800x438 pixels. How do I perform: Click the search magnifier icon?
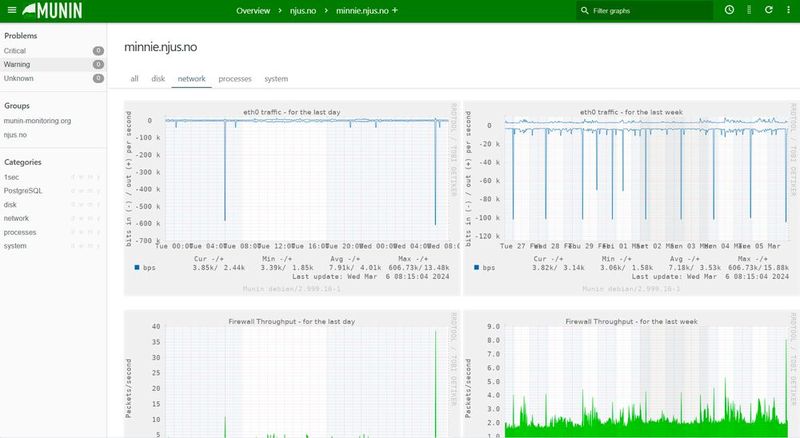[x=584, y=10]
